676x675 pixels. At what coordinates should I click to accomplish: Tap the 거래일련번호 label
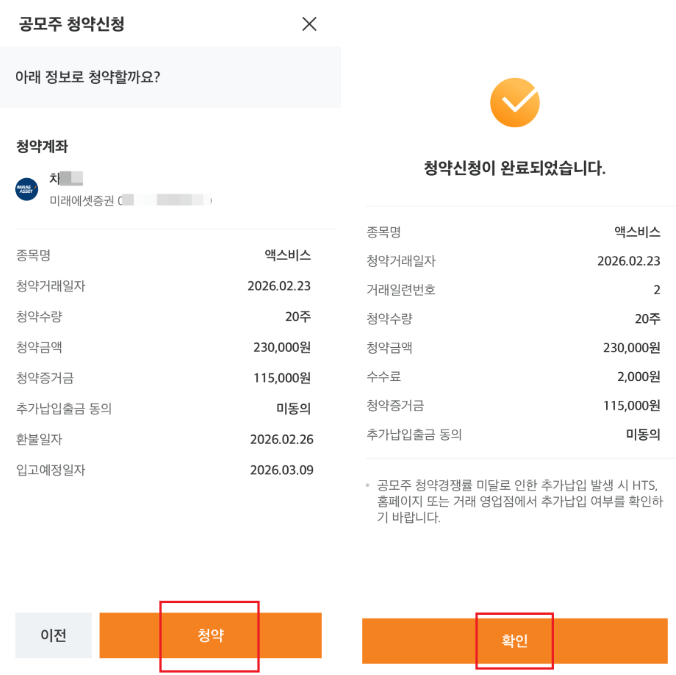tap(401, 290)
